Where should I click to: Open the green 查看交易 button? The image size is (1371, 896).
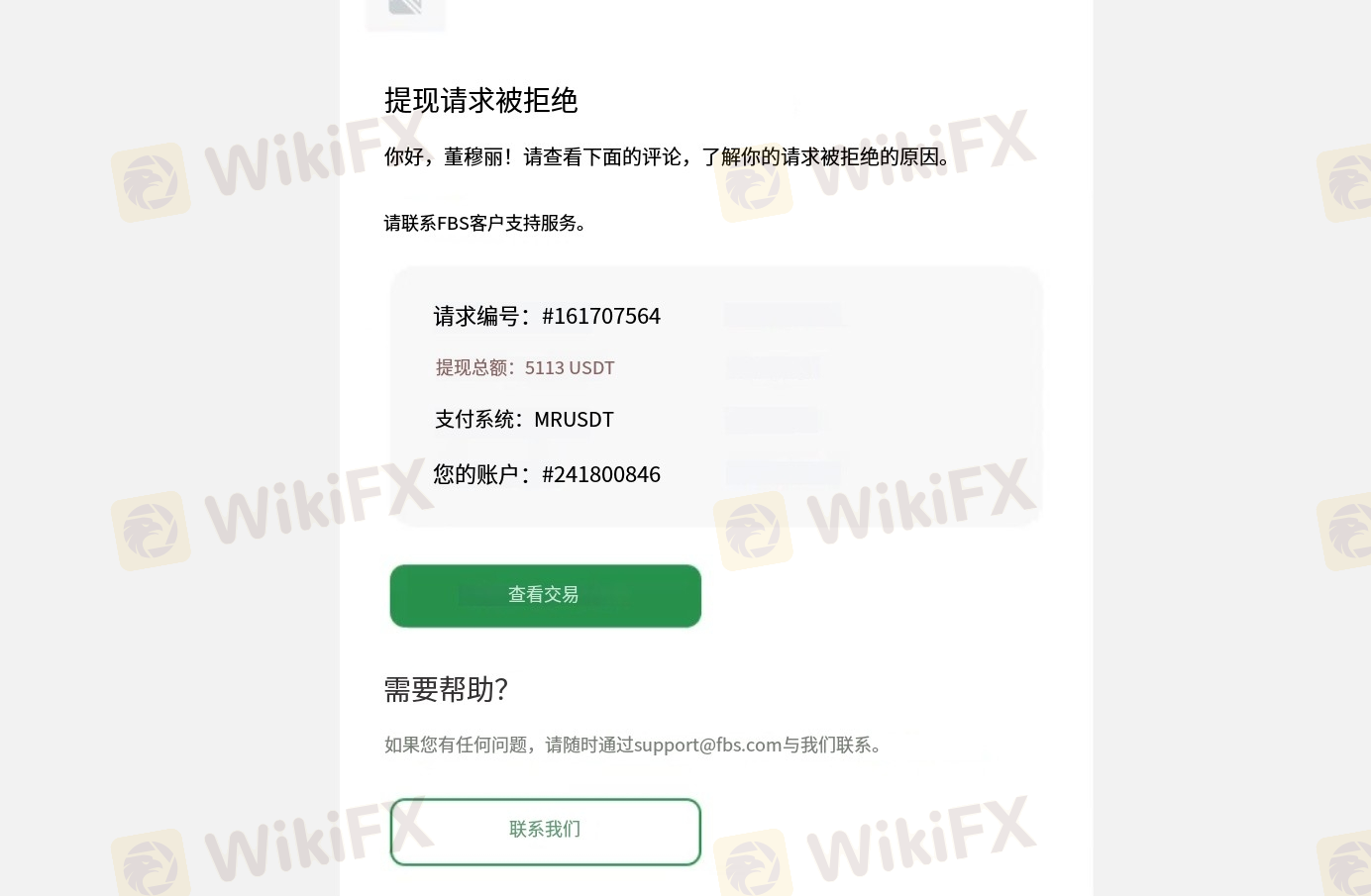(545, 595)
